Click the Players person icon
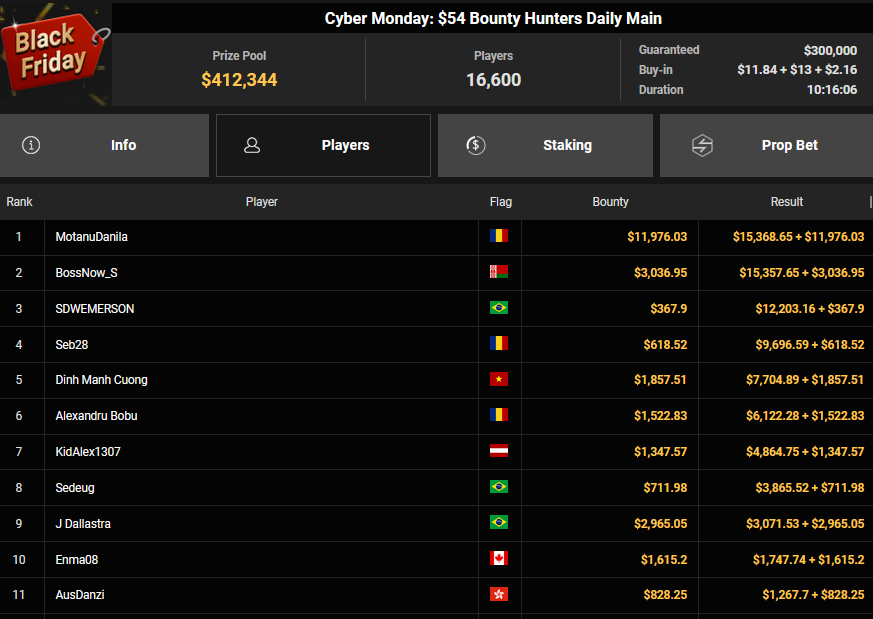 tap(252, 145)
